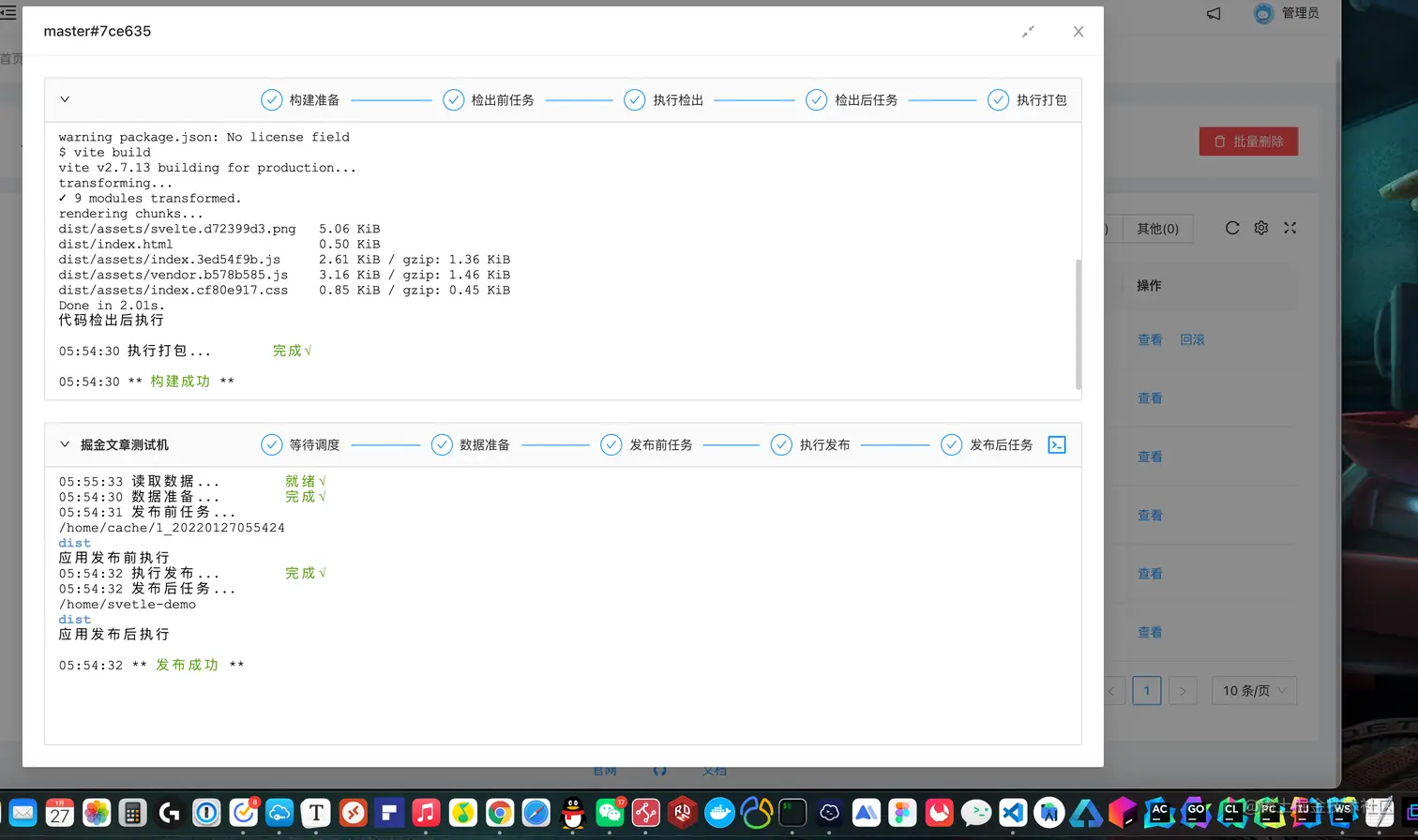Click the shrink dialog arrows icon
Image resolution: width=1418 pixels, height=840 pixels.
coord(1028,32)
